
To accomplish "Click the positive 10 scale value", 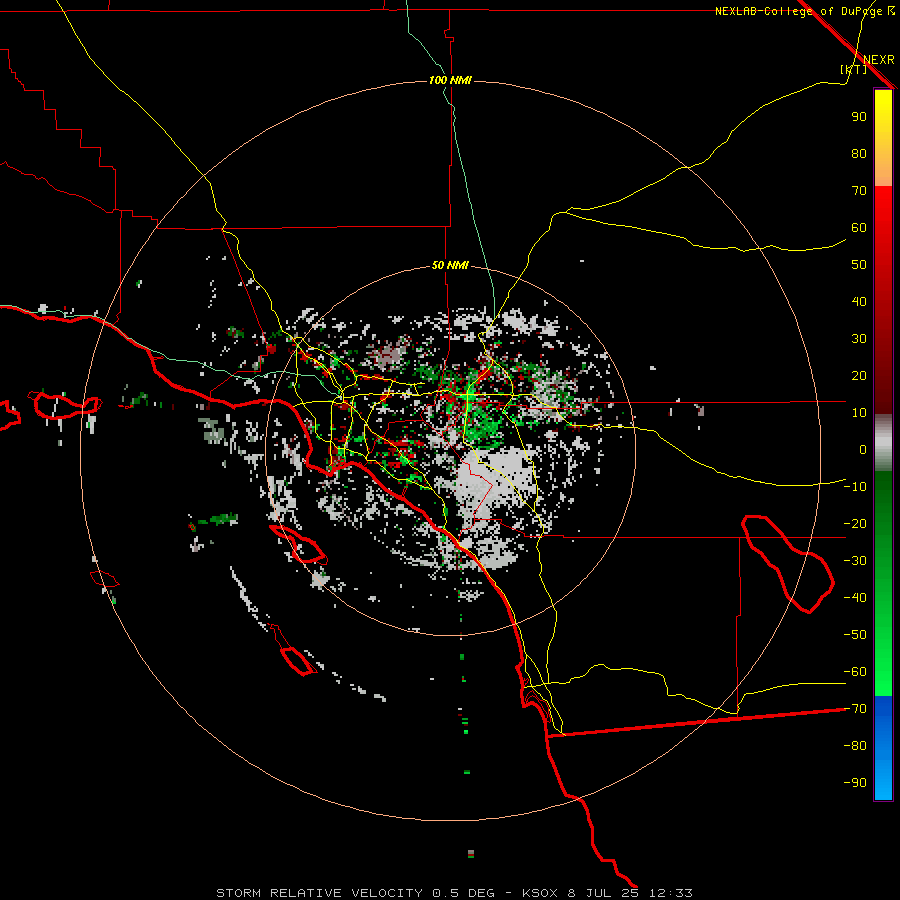I will [x=859, y=413].
